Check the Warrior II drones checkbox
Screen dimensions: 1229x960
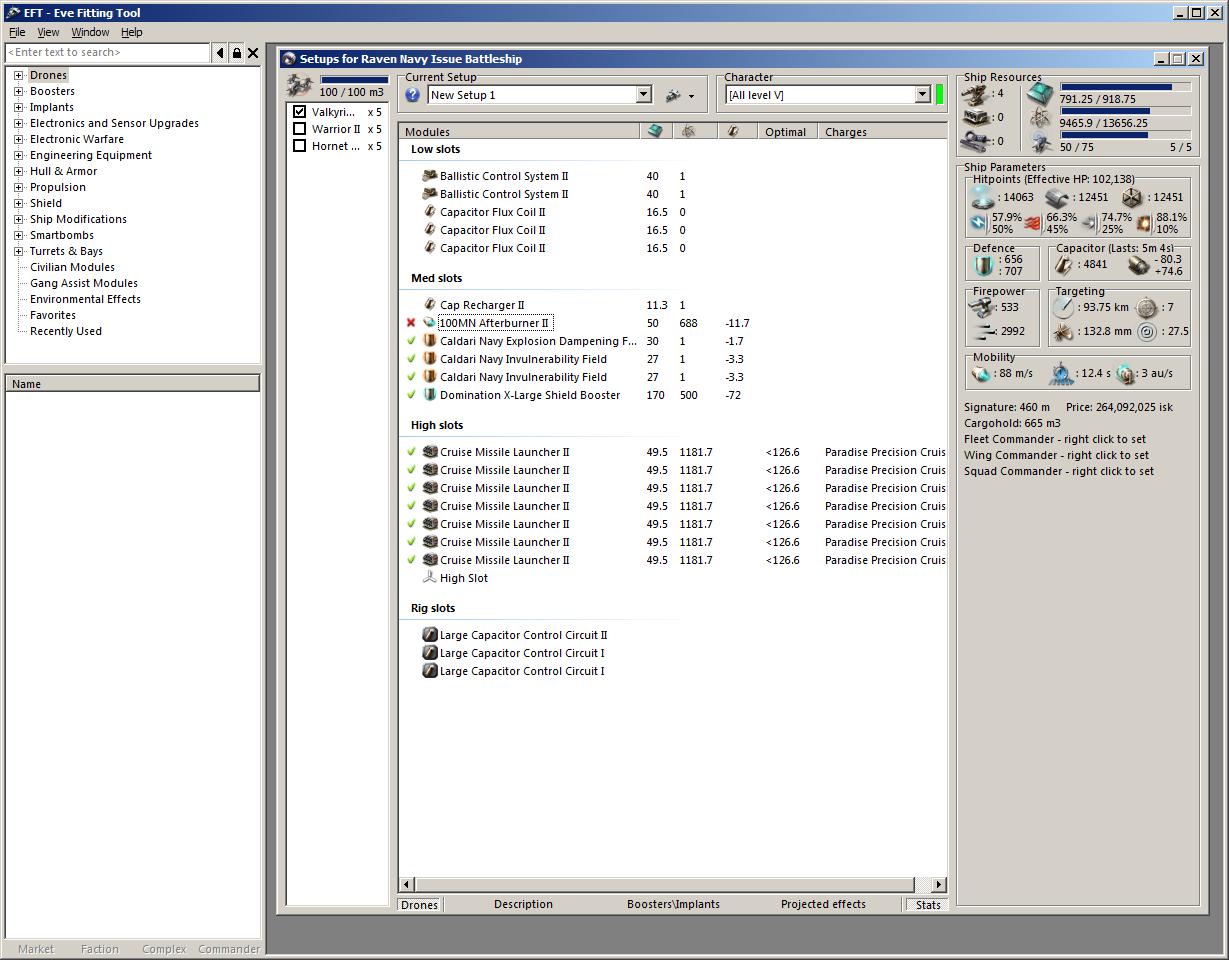[x=299, y=129]
